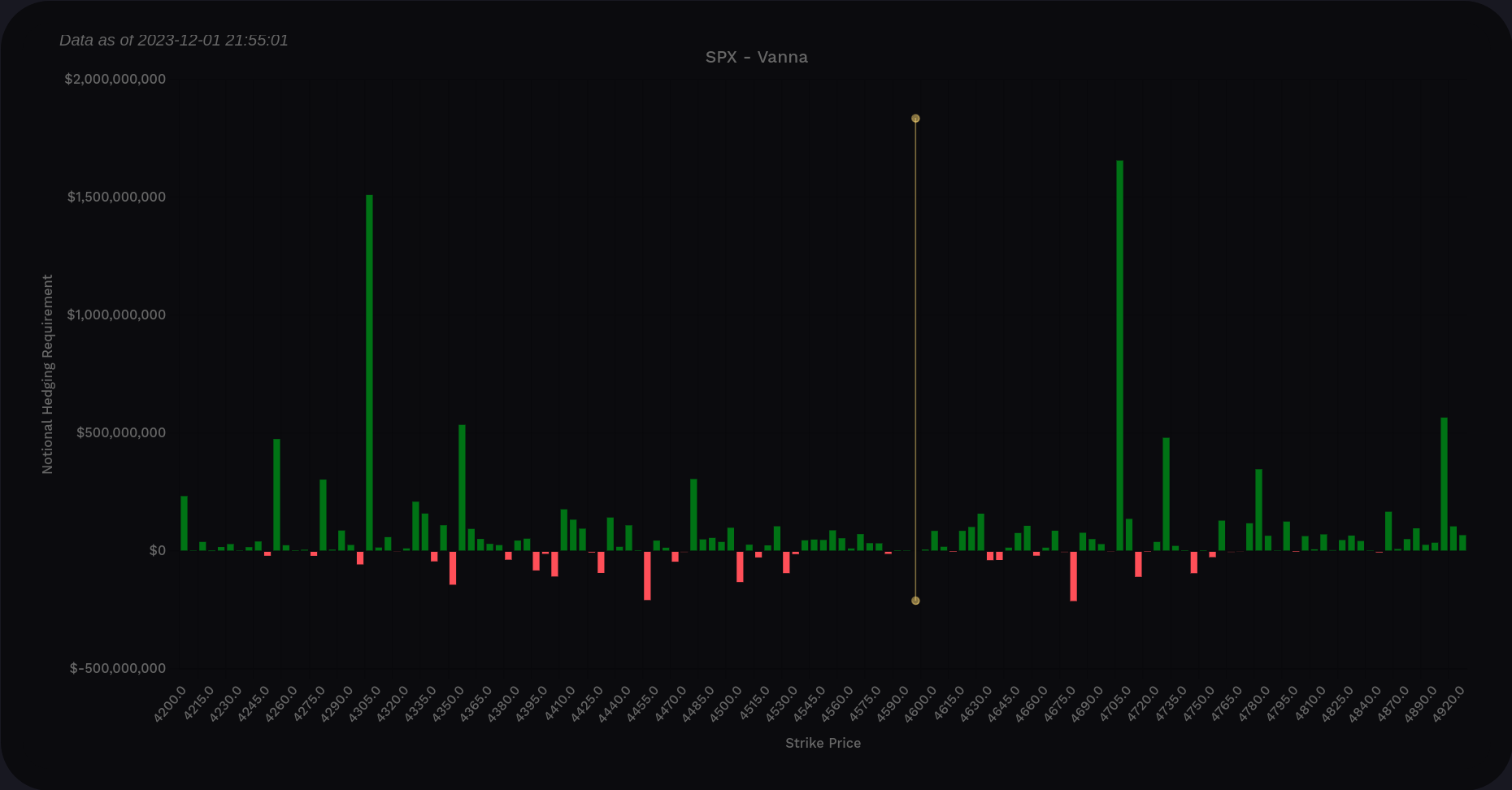Screen dimensions: 1512x790
Task: Click the $500,000,000 y-axis label
Action: 121,432
